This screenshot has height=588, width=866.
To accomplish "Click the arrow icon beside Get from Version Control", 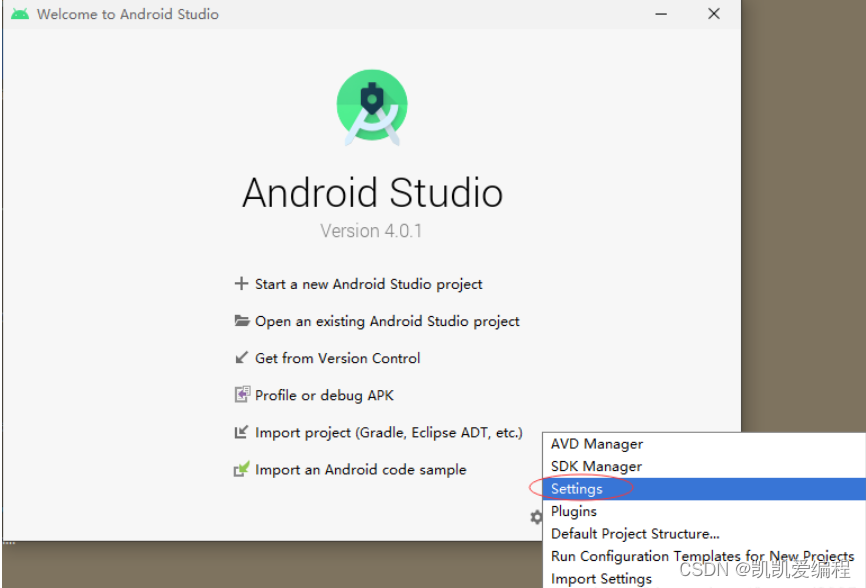I will pos(241,358).
